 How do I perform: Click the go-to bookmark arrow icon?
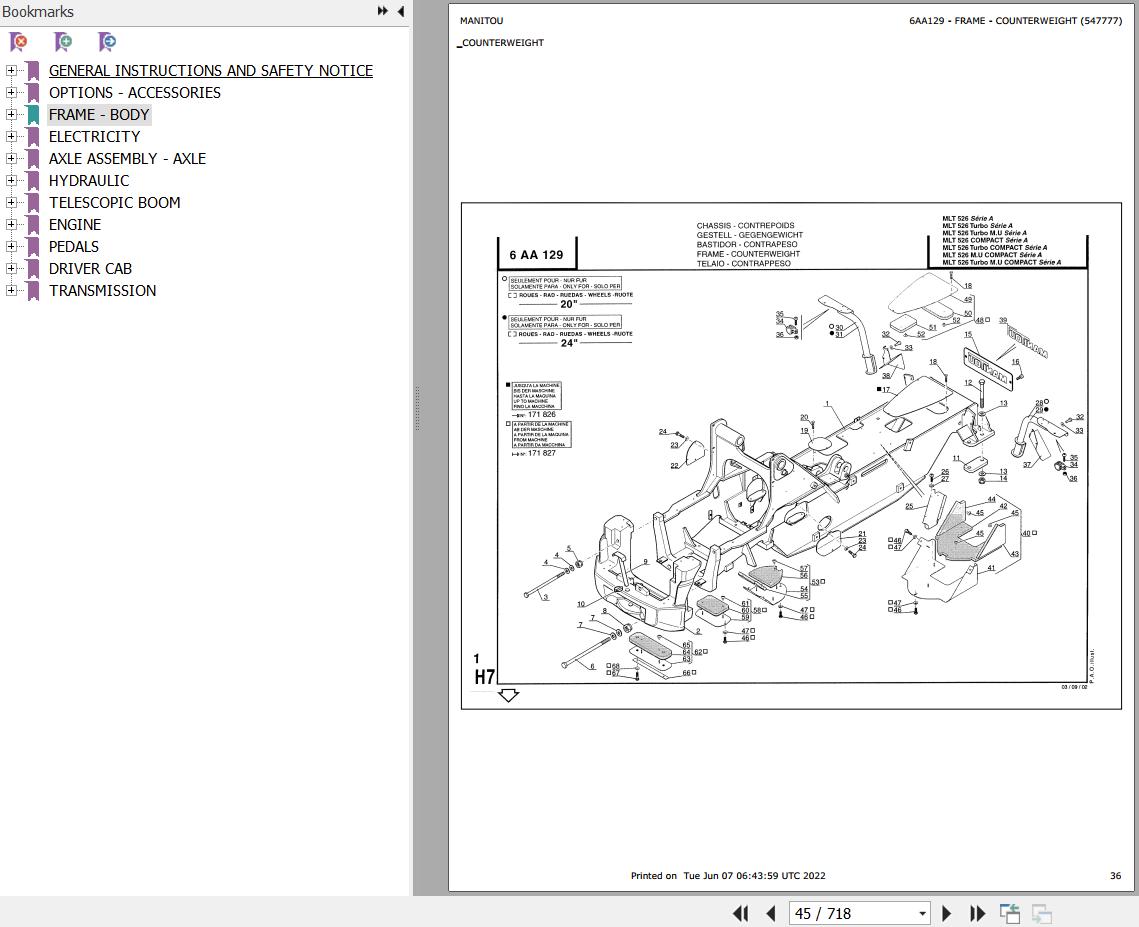(x=107, y=42)
